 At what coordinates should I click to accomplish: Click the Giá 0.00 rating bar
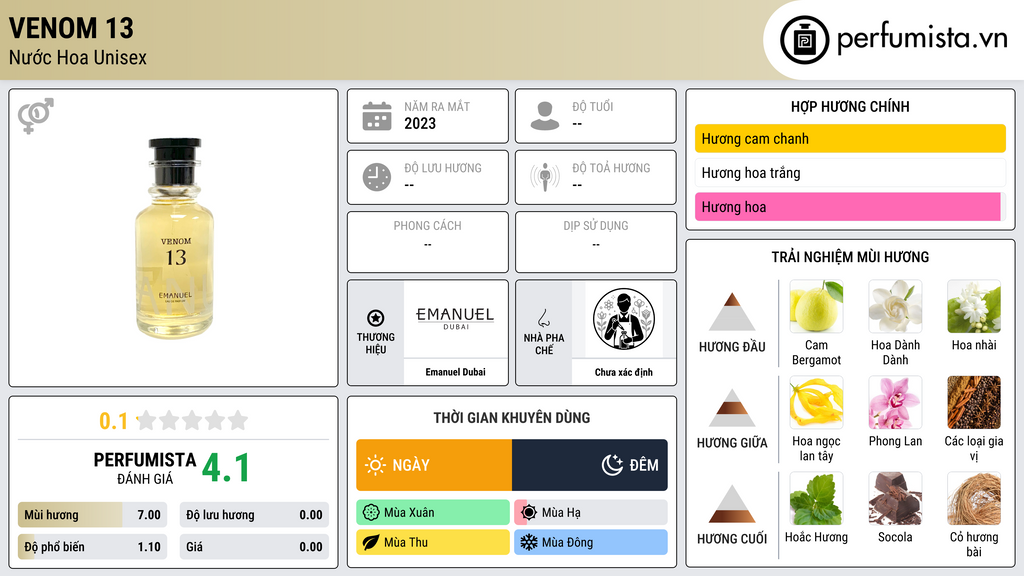[254, 547]
